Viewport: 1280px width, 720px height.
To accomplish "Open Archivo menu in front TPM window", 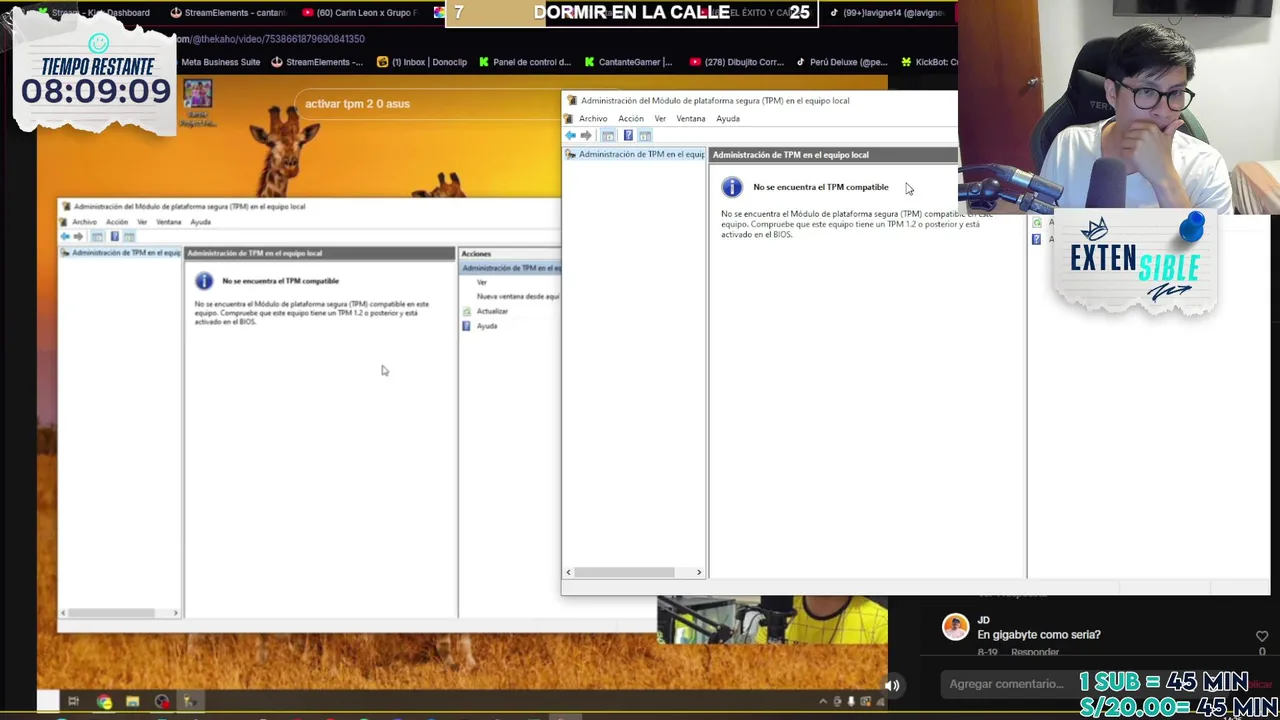I will pos(593,119).
